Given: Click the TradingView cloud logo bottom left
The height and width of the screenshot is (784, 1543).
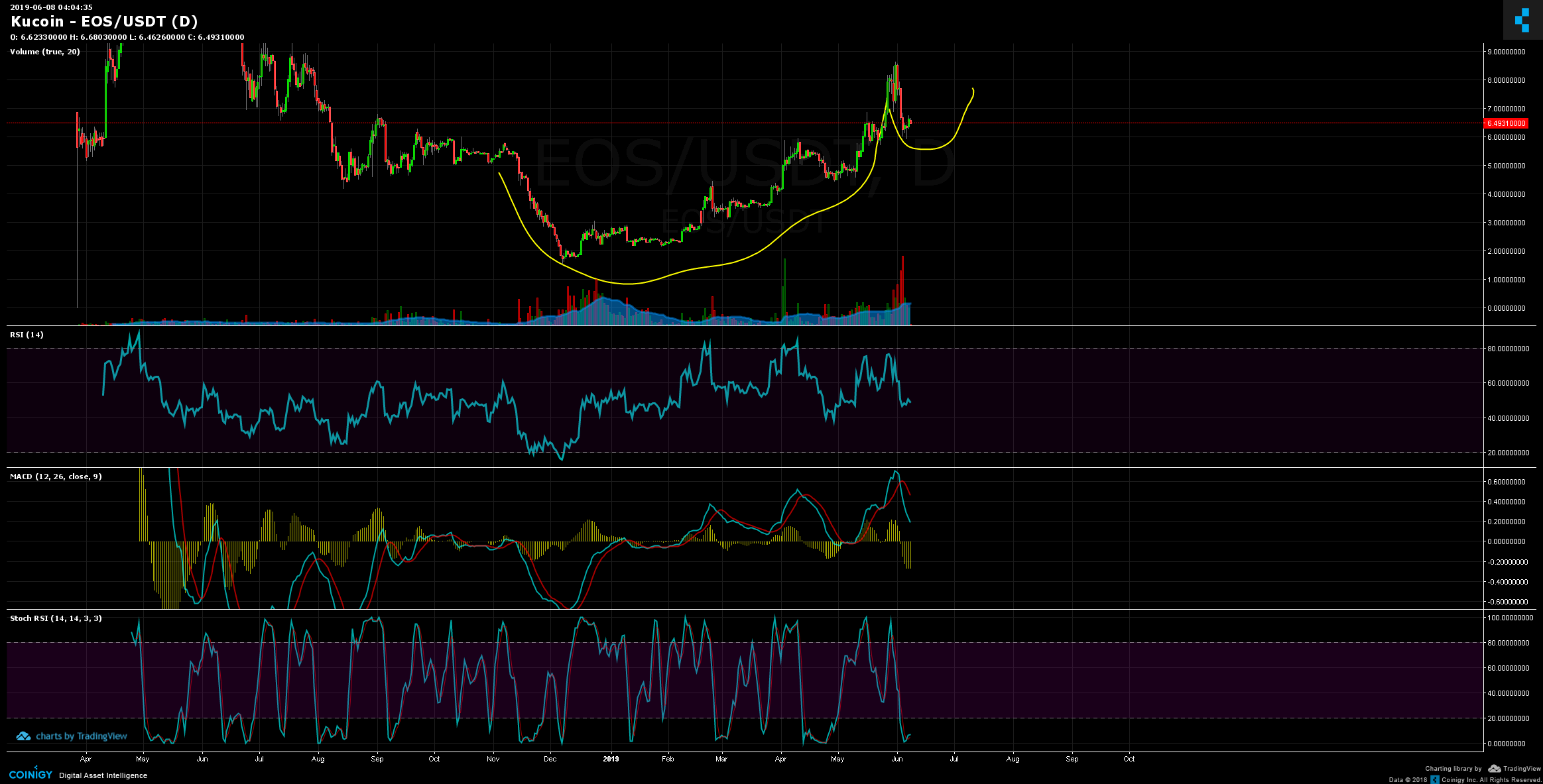Looking at the screenshot, I should pyautogui.click(x=23, y=736).
